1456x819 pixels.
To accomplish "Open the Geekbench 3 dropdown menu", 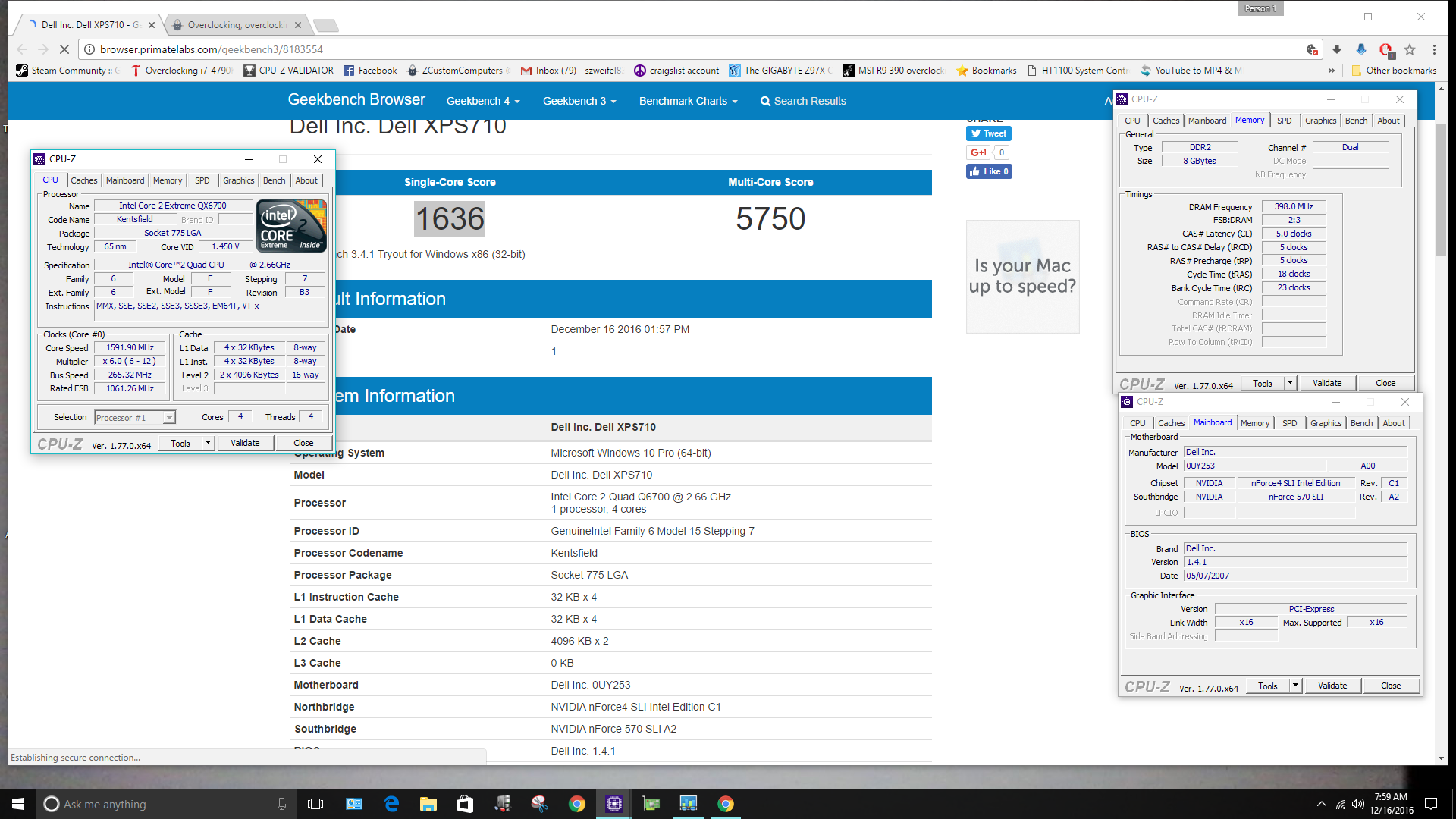I will coord(579,101).
